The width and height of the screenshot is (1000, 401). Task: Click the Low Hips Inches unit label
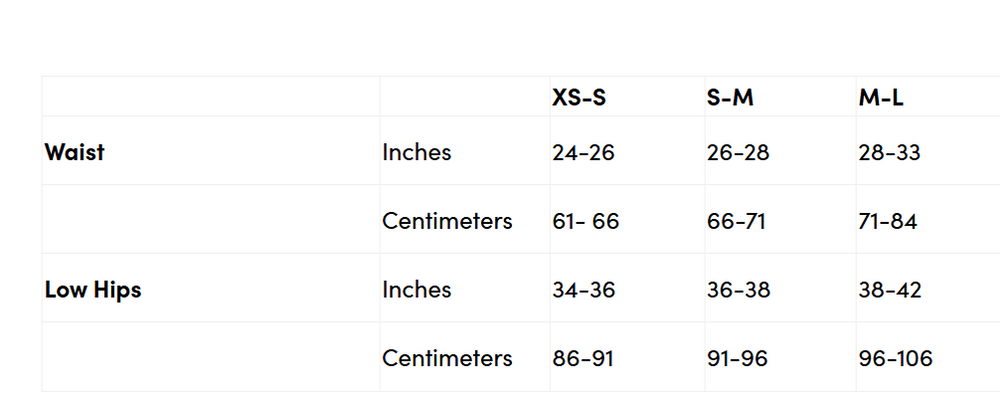[416, 290]
